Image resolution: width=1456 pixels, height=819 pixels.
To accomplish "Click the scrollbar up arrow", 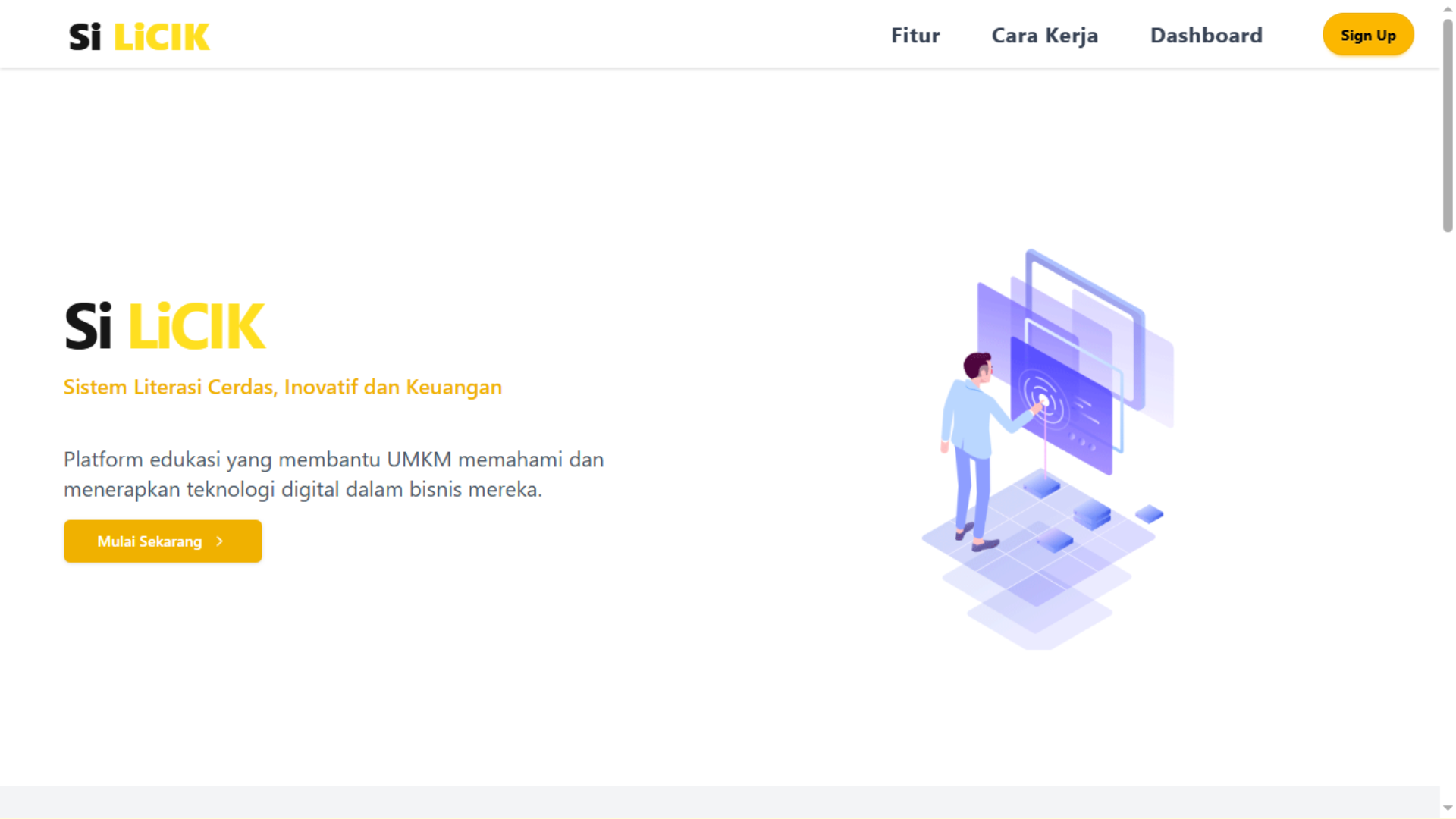I will click(1447, 8).
